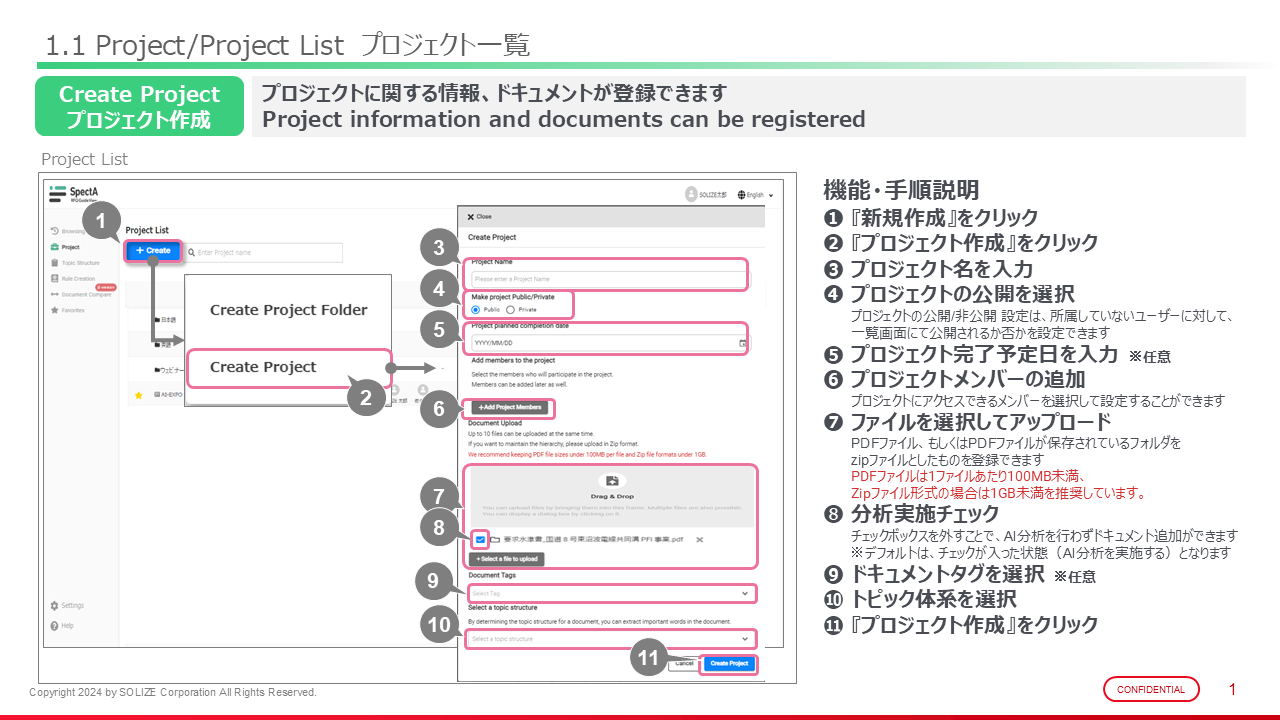1280x720 pixels.
Task: Expand the English language dropdown arrow
Action: (771, 195)
